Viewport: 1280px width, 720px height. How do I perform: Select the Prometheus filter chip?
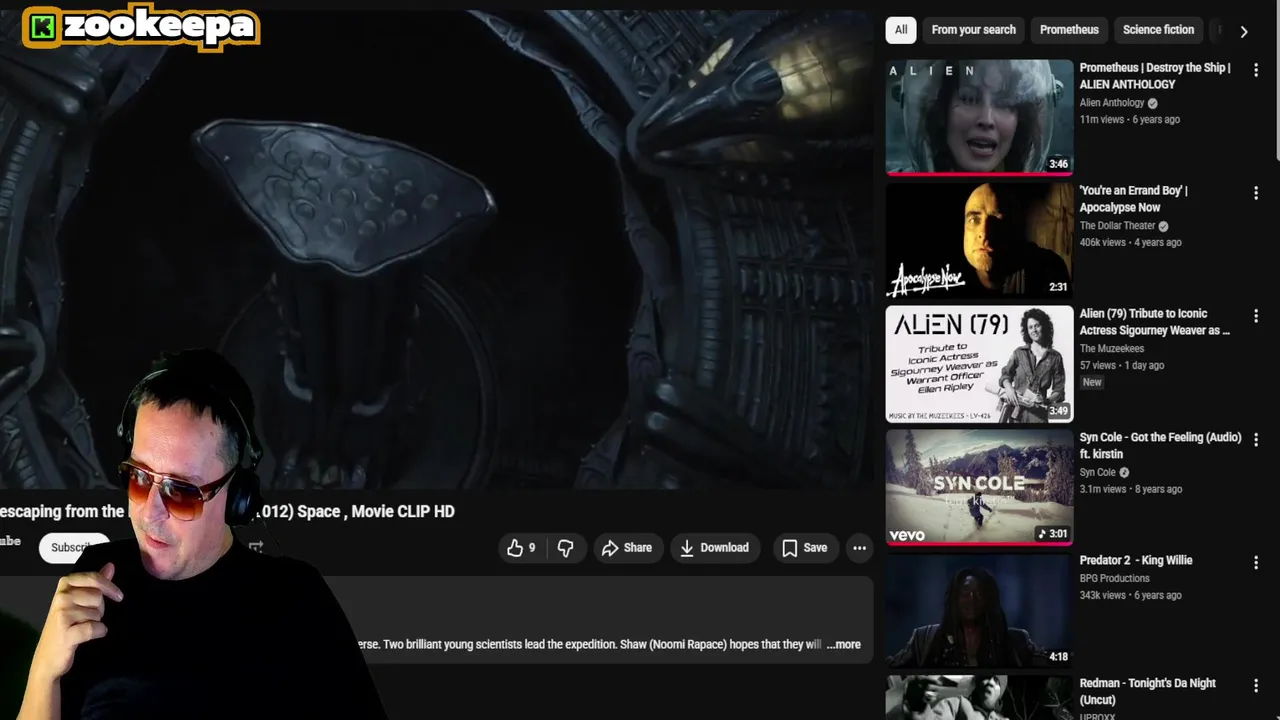(x=1069, y=30)
